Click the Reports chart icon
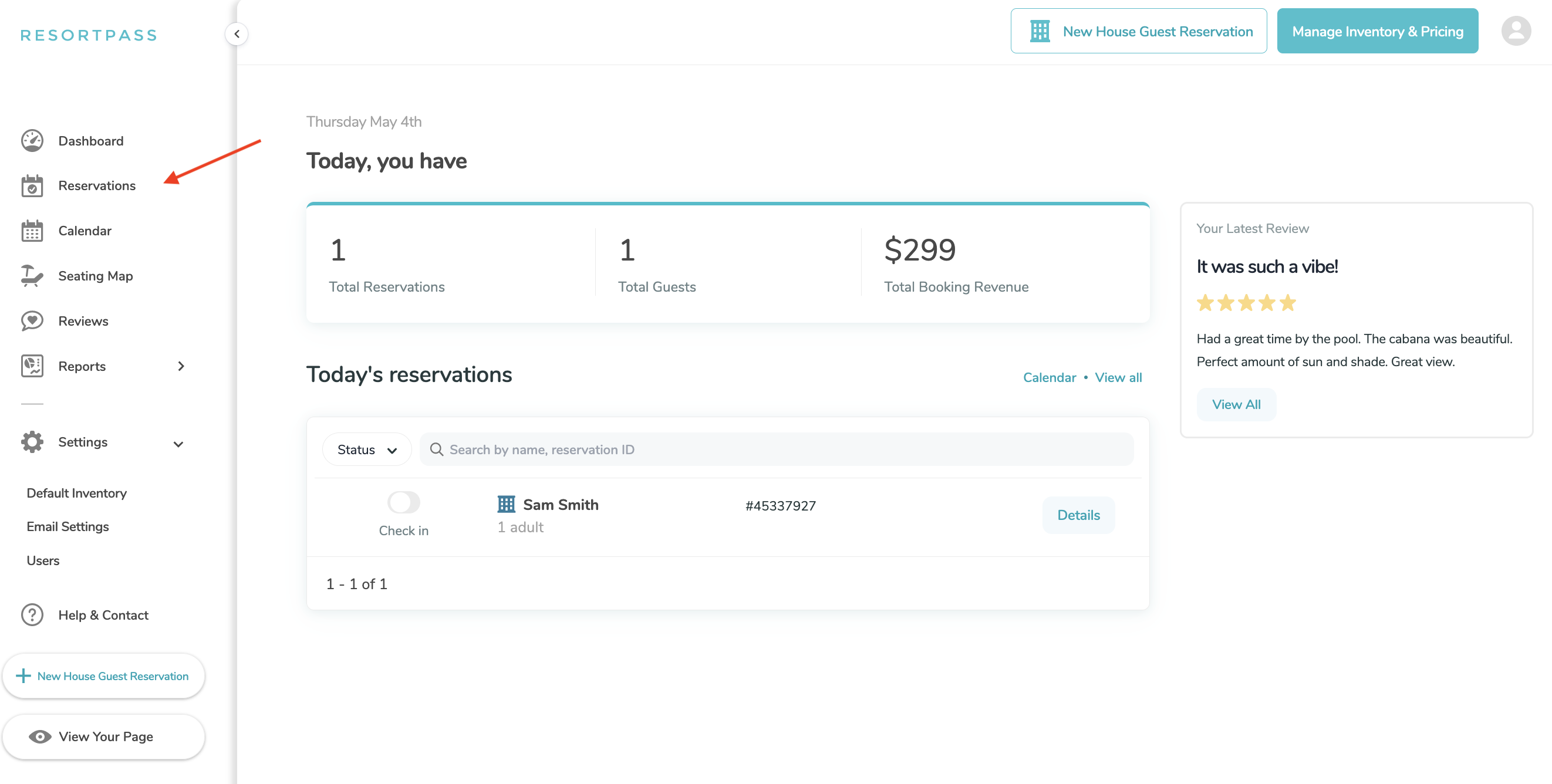Screen dimensions: 1552x784 (x=32, y=366)
